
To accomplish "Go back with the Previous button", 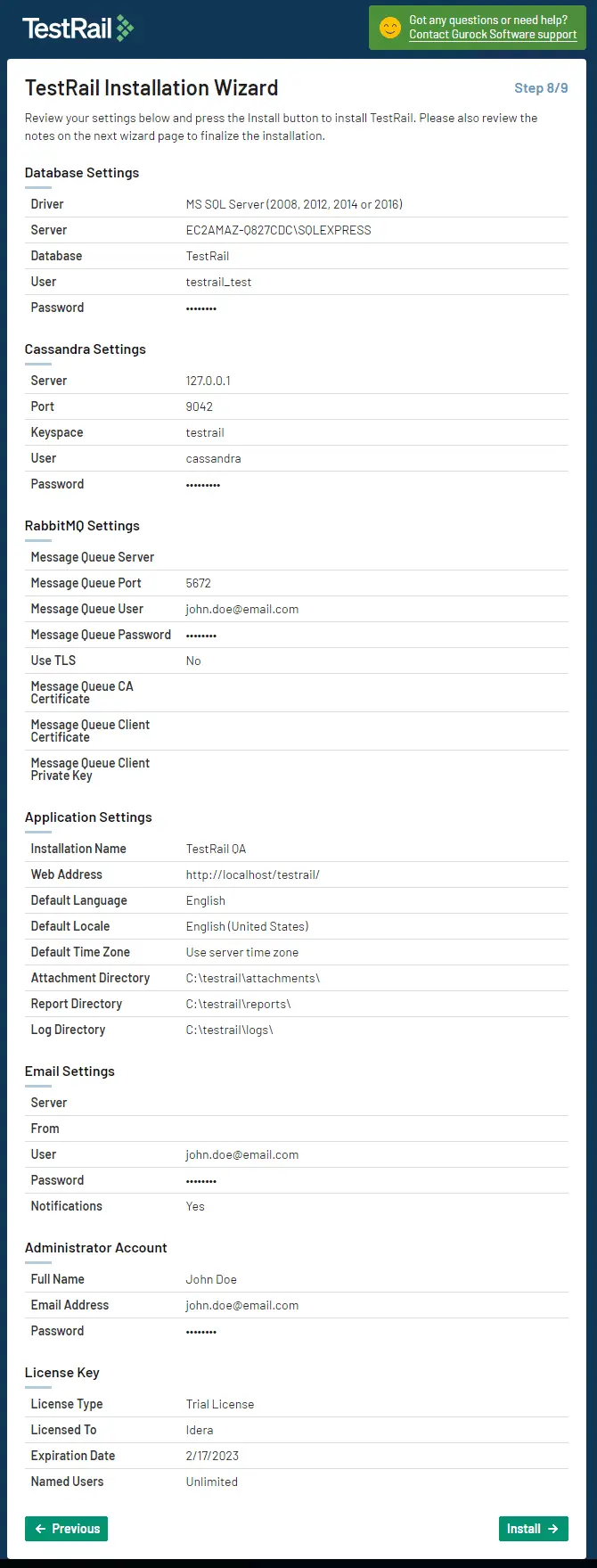I will [x=66, y=1529].
